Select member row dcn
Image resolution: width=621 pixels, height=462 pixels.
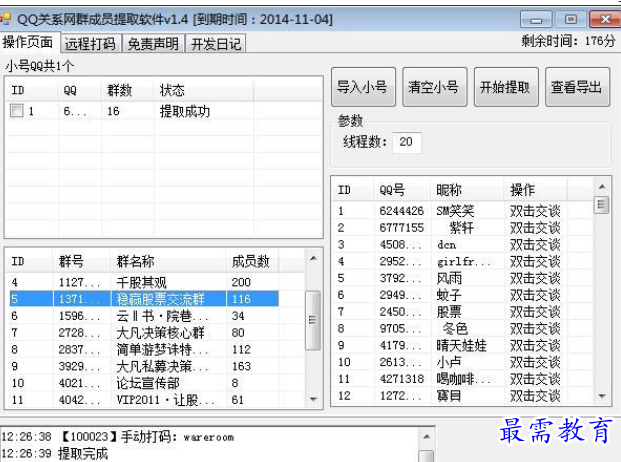tap(451, 245)
